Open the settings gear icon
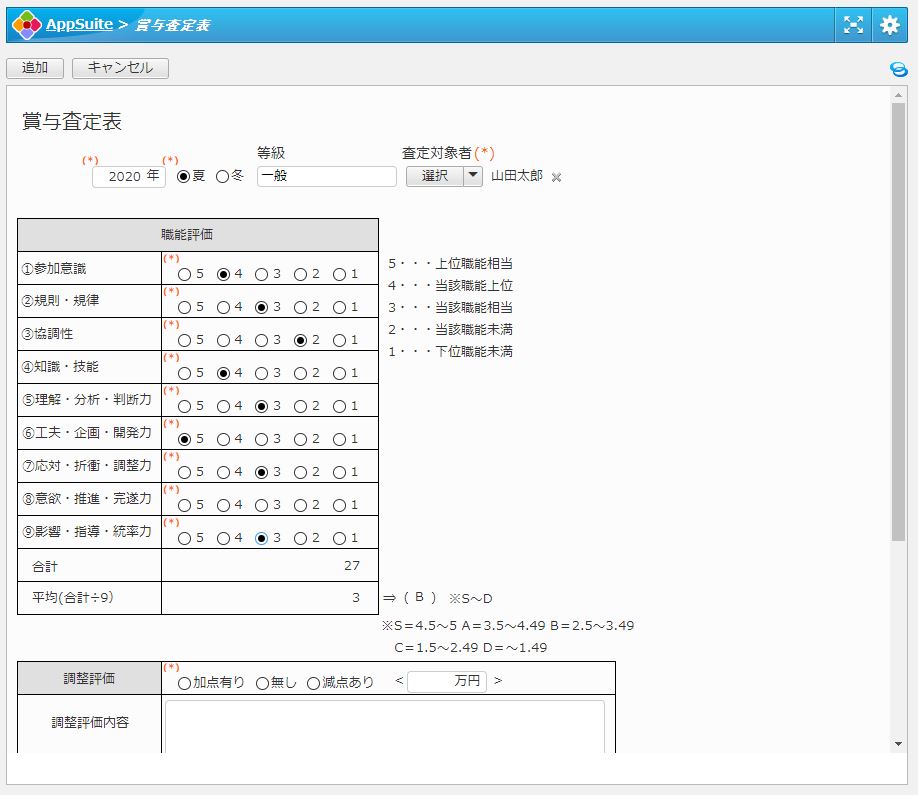 click(889, 25)
